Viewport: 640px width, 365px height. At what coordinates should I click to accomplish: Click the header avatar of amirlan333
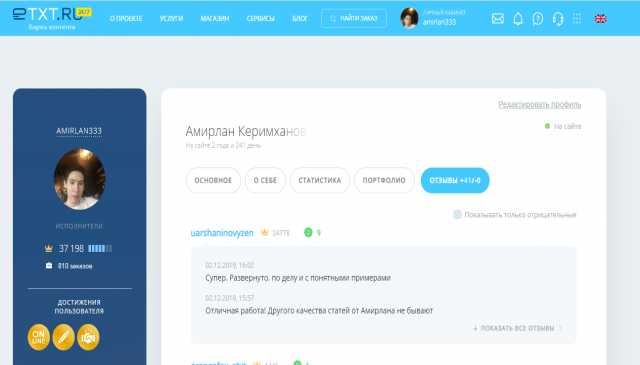[x=409, y=18]
